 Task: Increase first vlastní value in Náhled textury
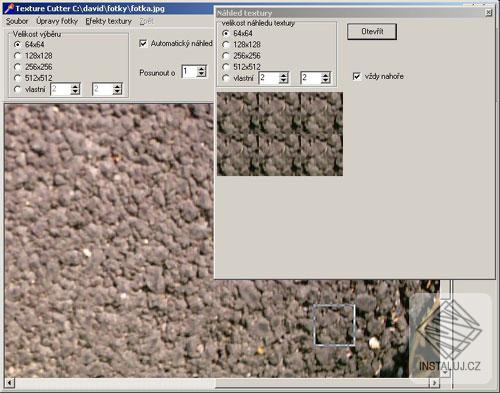pyautogui.click(x=284, y=75)
